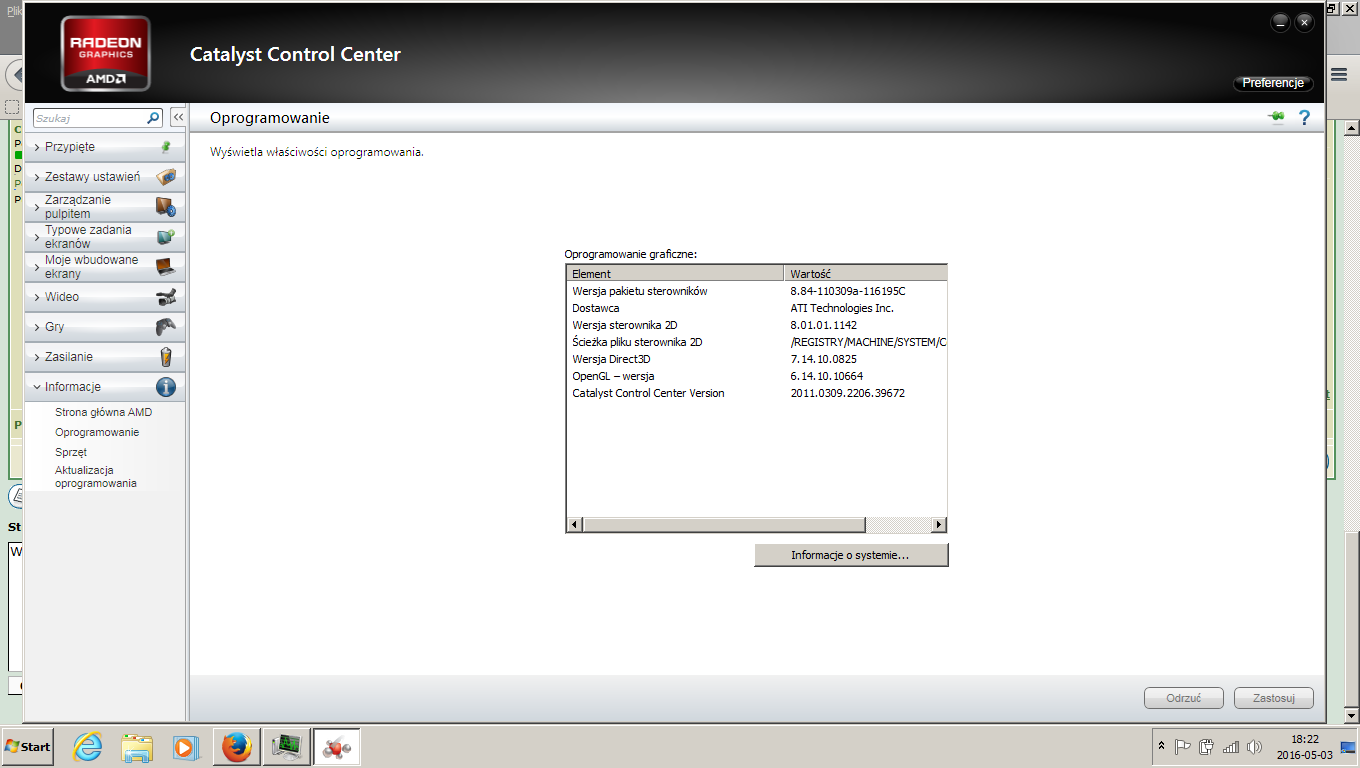Collapse the sidebar with the double-arrow button

pos(178,118)
